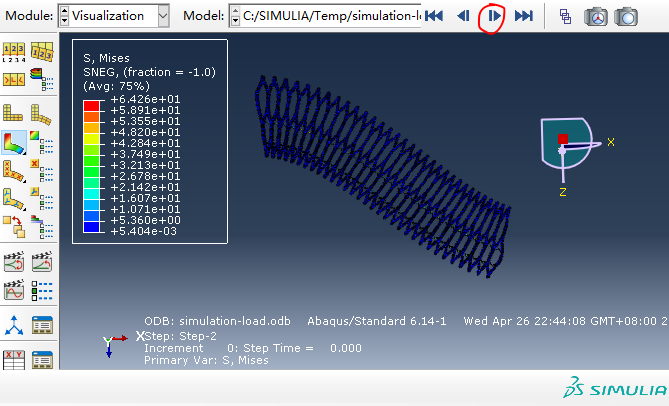The image size is (669, 406).
Task: Create XY Data with the XY table icon
Action: click(14, 360)
